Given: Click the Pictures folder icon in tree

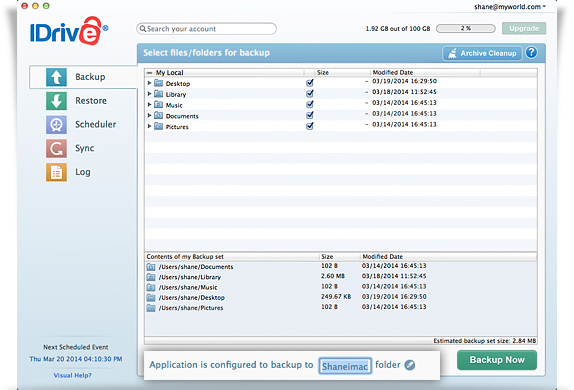Looking at the screenshot, I should coord(159,126).
